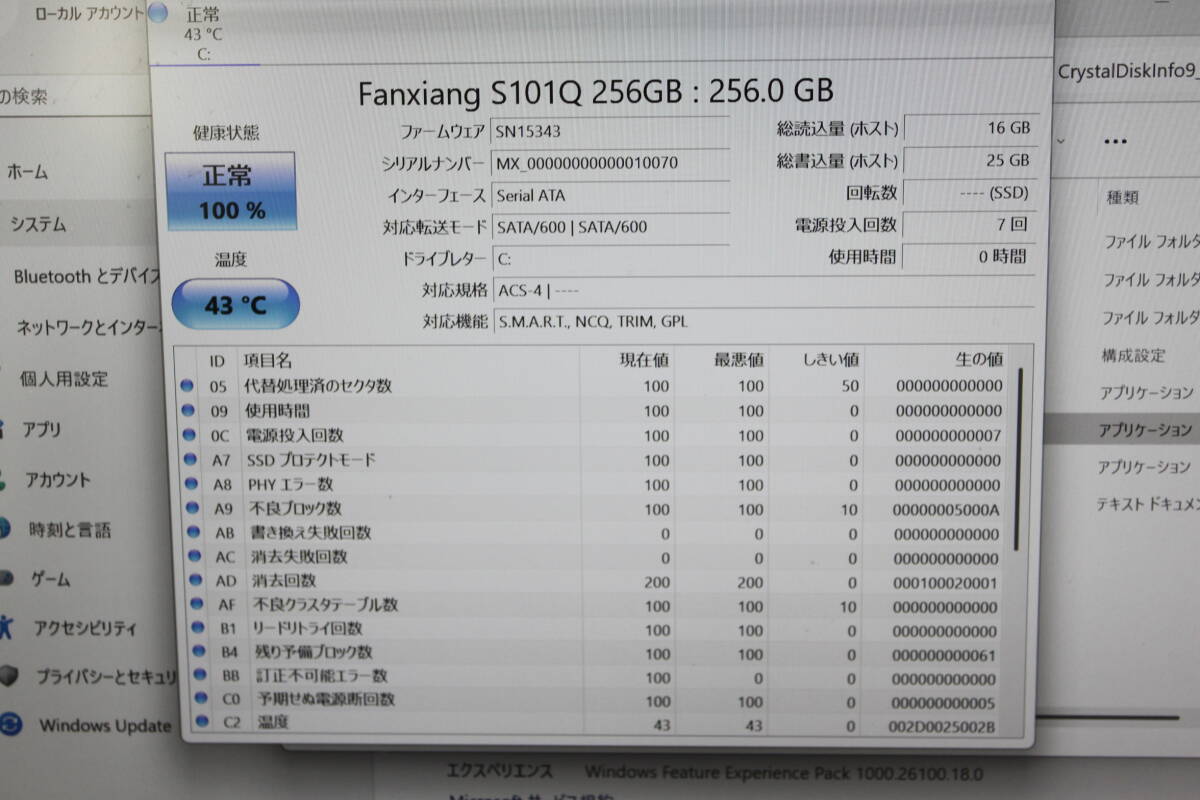
Task: Click the 43°C temperature gauge icon
Action: pos(234,304)
